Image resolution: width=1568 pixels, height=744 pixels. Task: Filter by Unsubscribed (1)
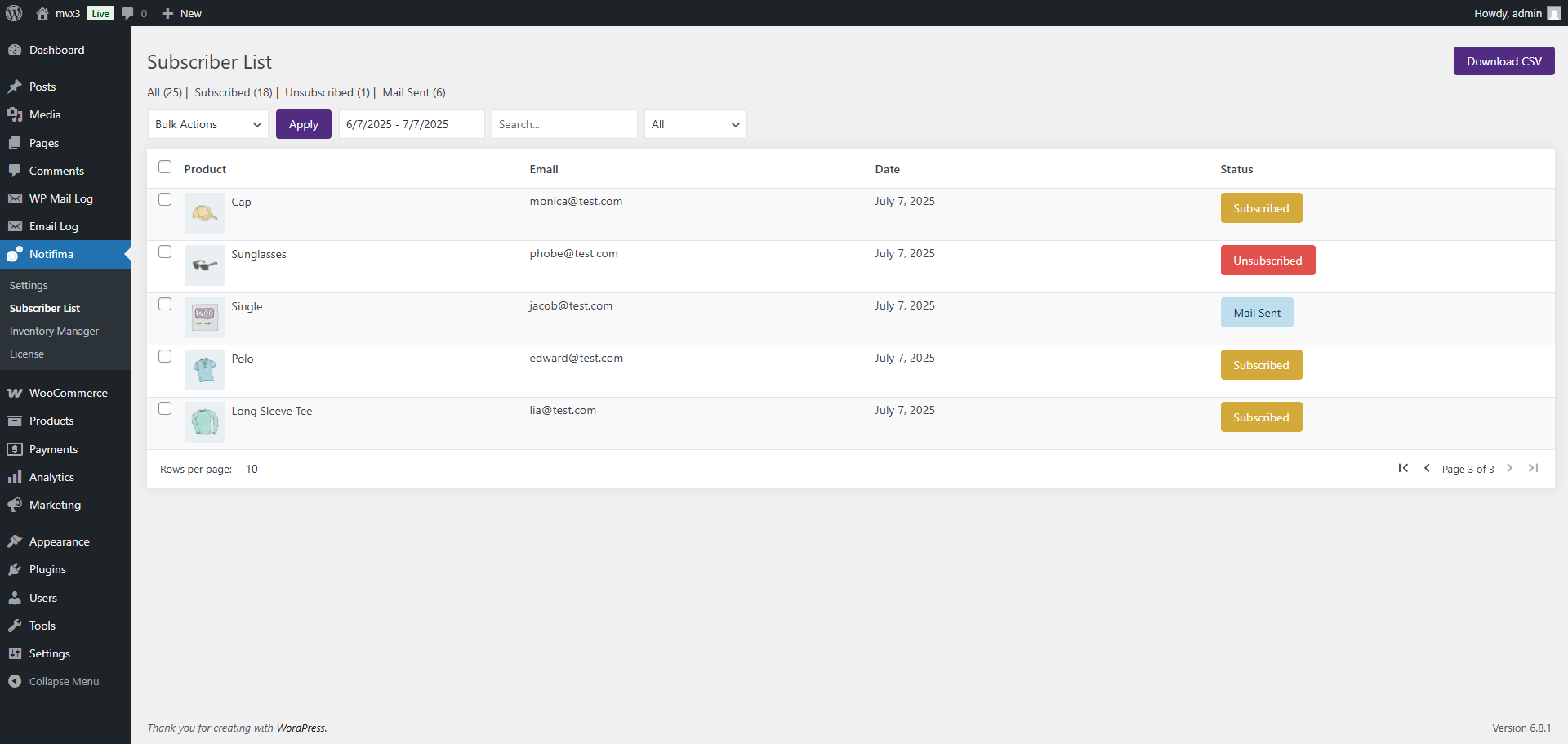[327, 92]
